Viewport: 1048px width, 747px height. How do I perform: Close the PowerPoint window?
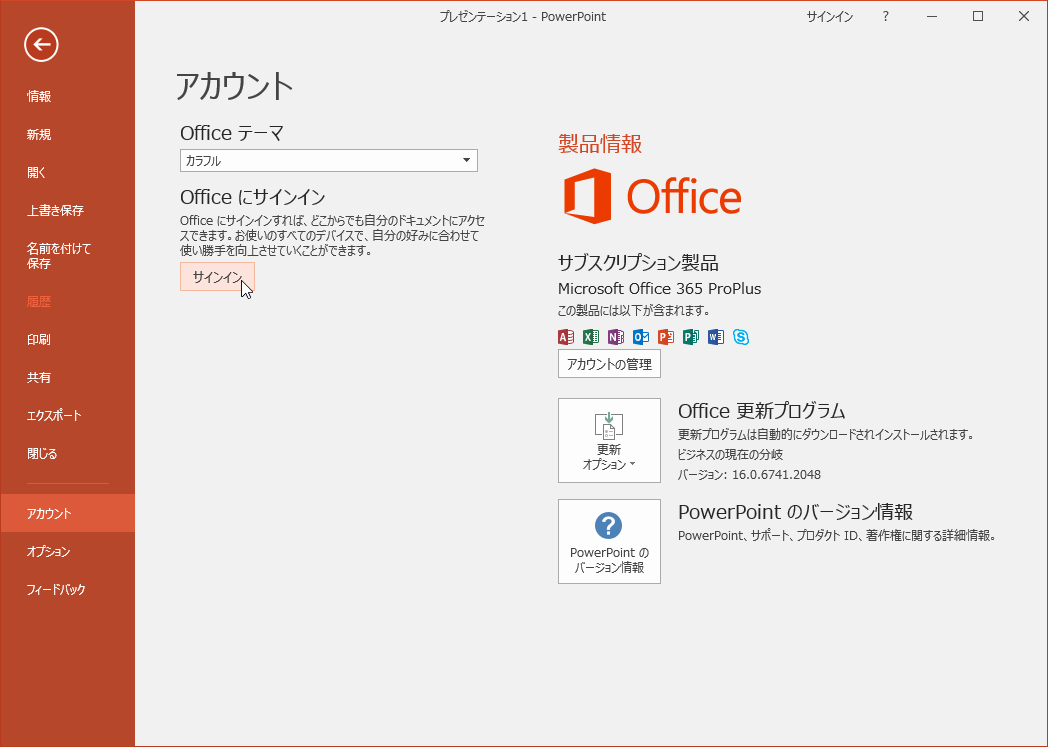pyautogui.click(x=1024, y=17)
